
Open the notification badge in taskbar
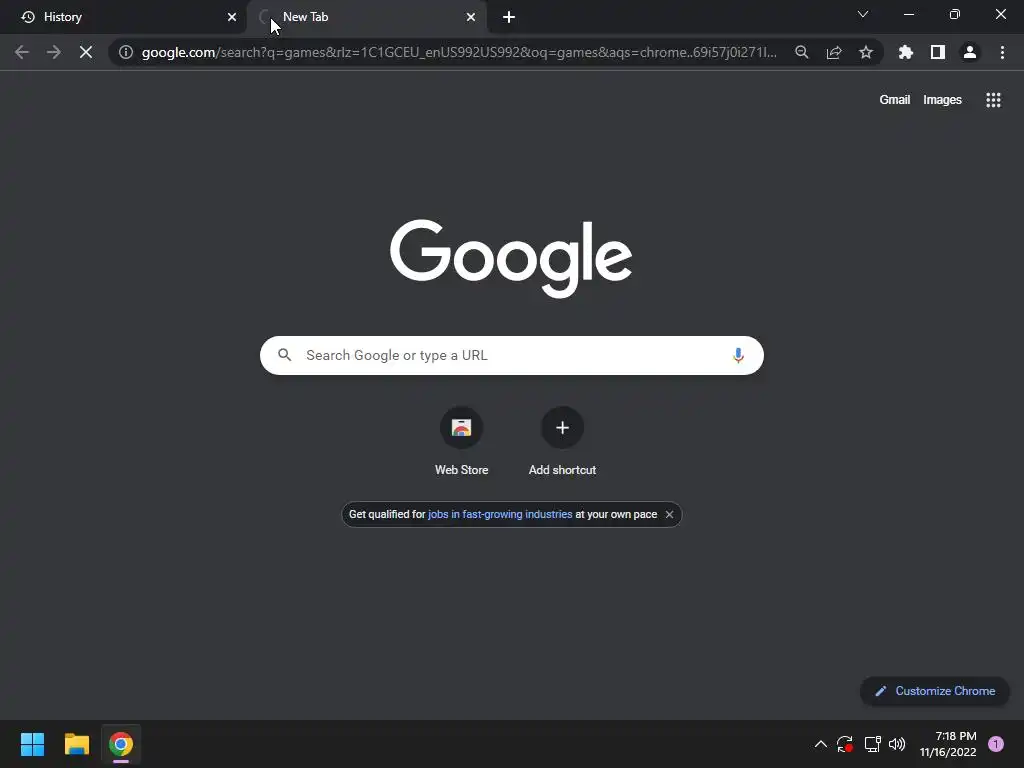point(996,744)
